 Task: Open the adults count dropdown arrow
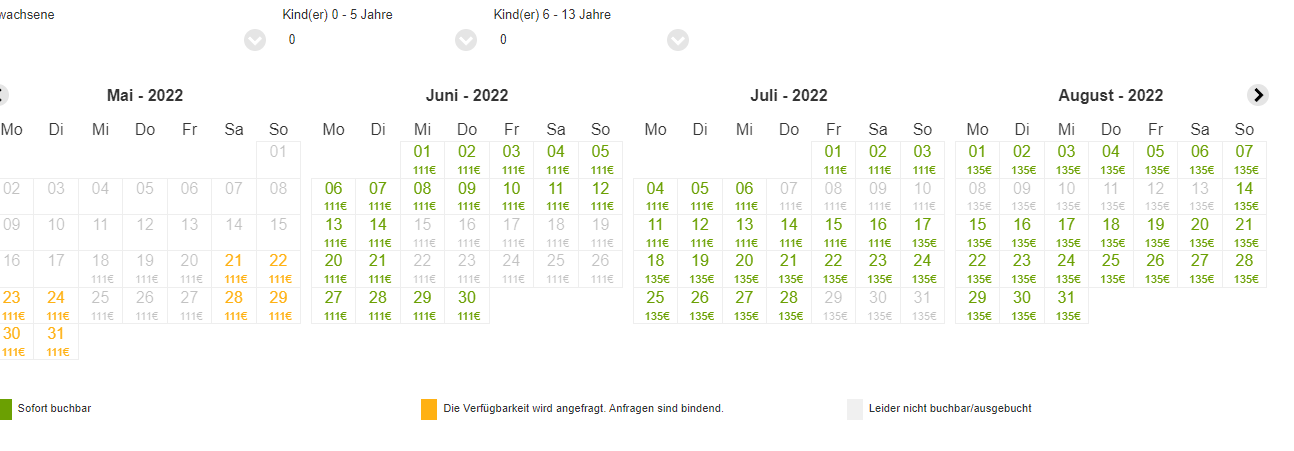pos(255,40)
